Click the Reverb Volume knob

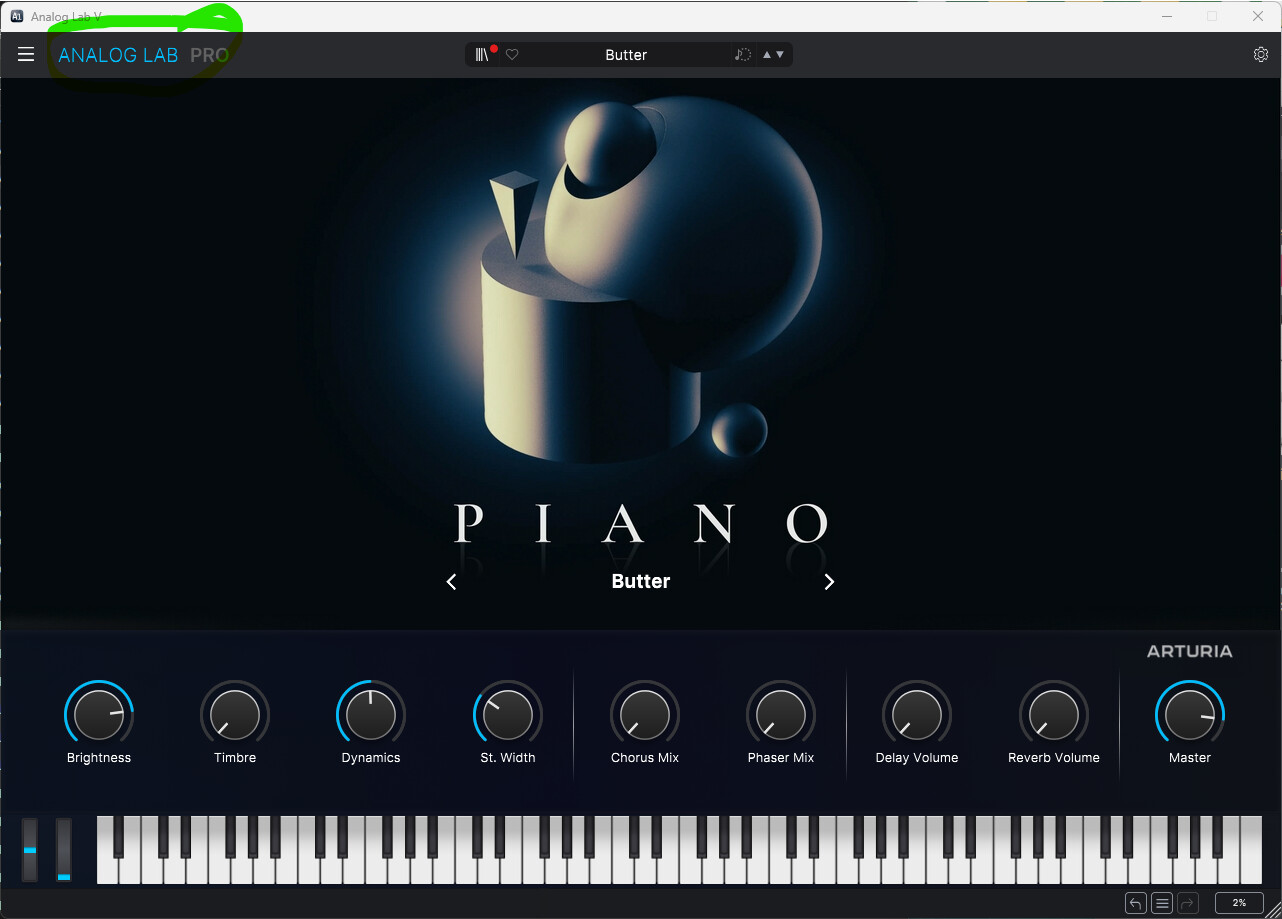[x=1053, y=715]
